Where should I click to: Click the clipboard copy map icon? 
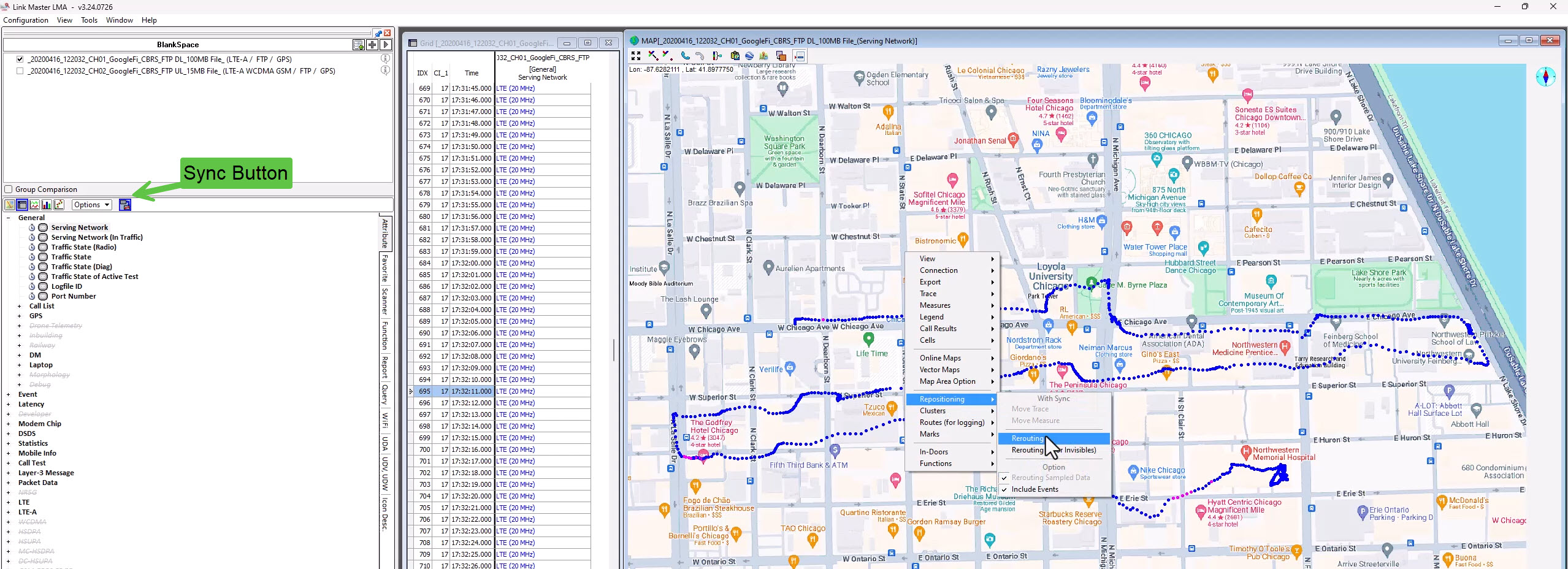pos(735,56)
